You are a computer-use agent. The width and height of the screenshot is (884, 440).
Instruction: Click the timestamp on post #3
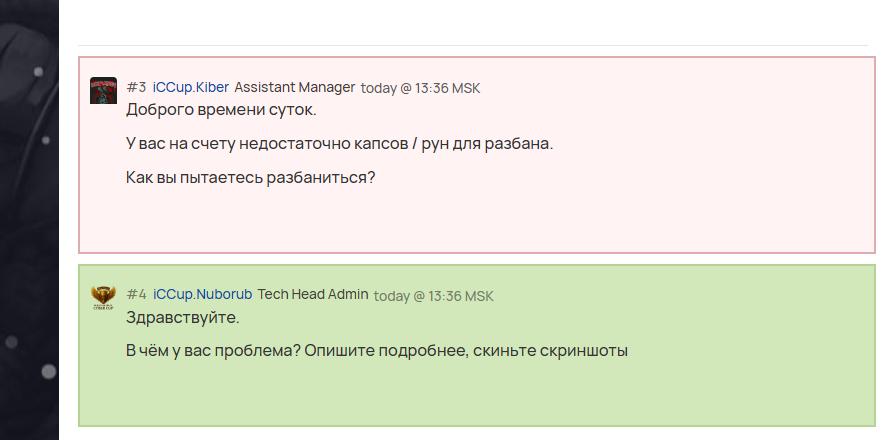[420, 88]
